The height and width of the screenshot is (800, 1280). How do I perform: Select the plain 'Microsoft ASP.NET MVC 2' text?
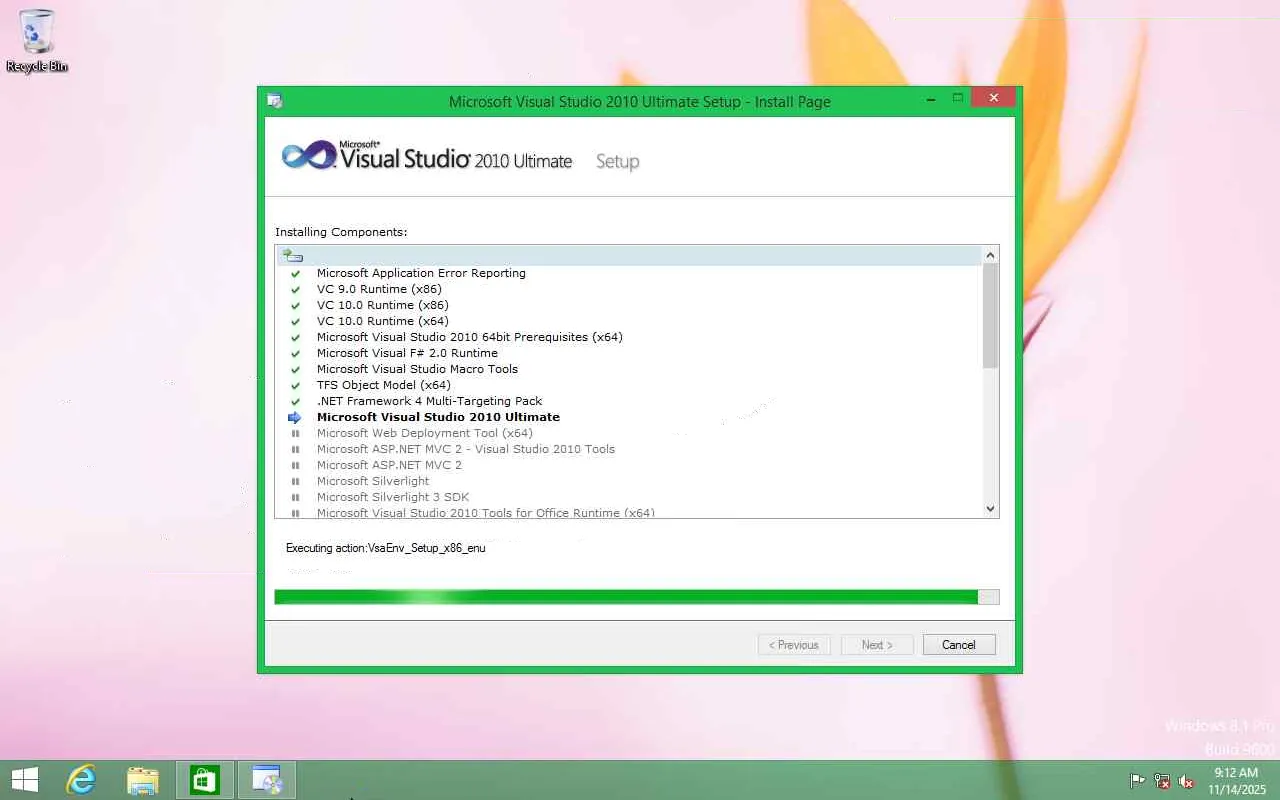pyautogui.click(x=389, y=465)
